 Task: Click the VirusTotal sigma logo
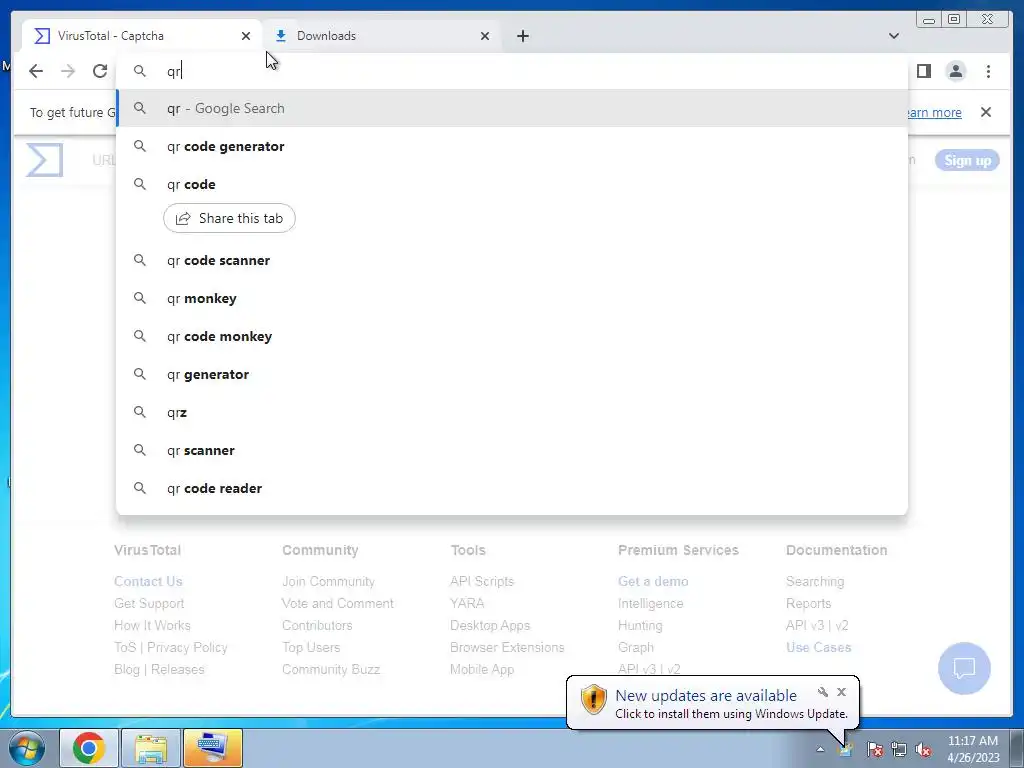click(44, 160)
